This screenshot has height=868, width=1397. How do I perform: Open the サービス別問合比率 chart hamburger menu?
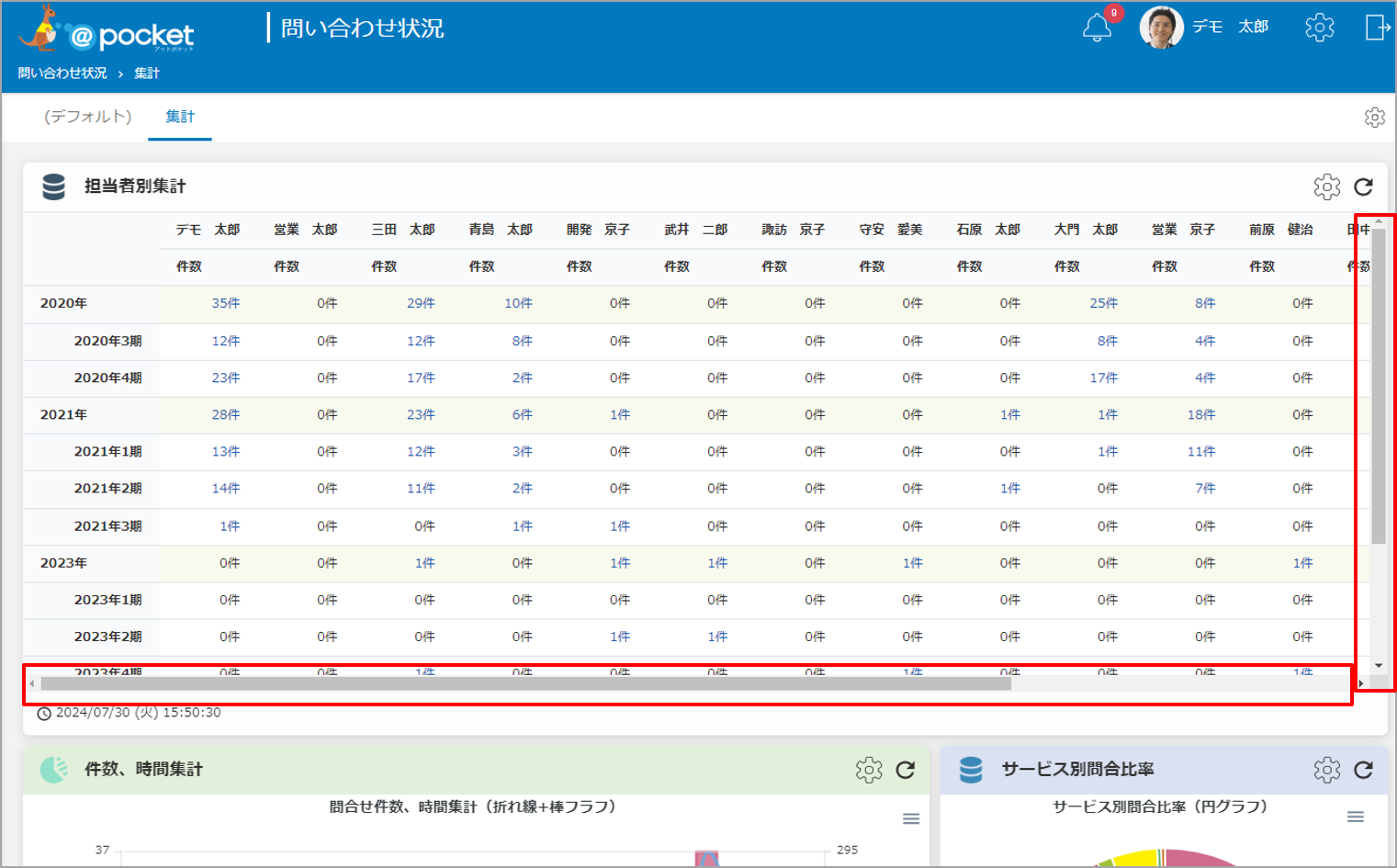(x=1355, y=817)
